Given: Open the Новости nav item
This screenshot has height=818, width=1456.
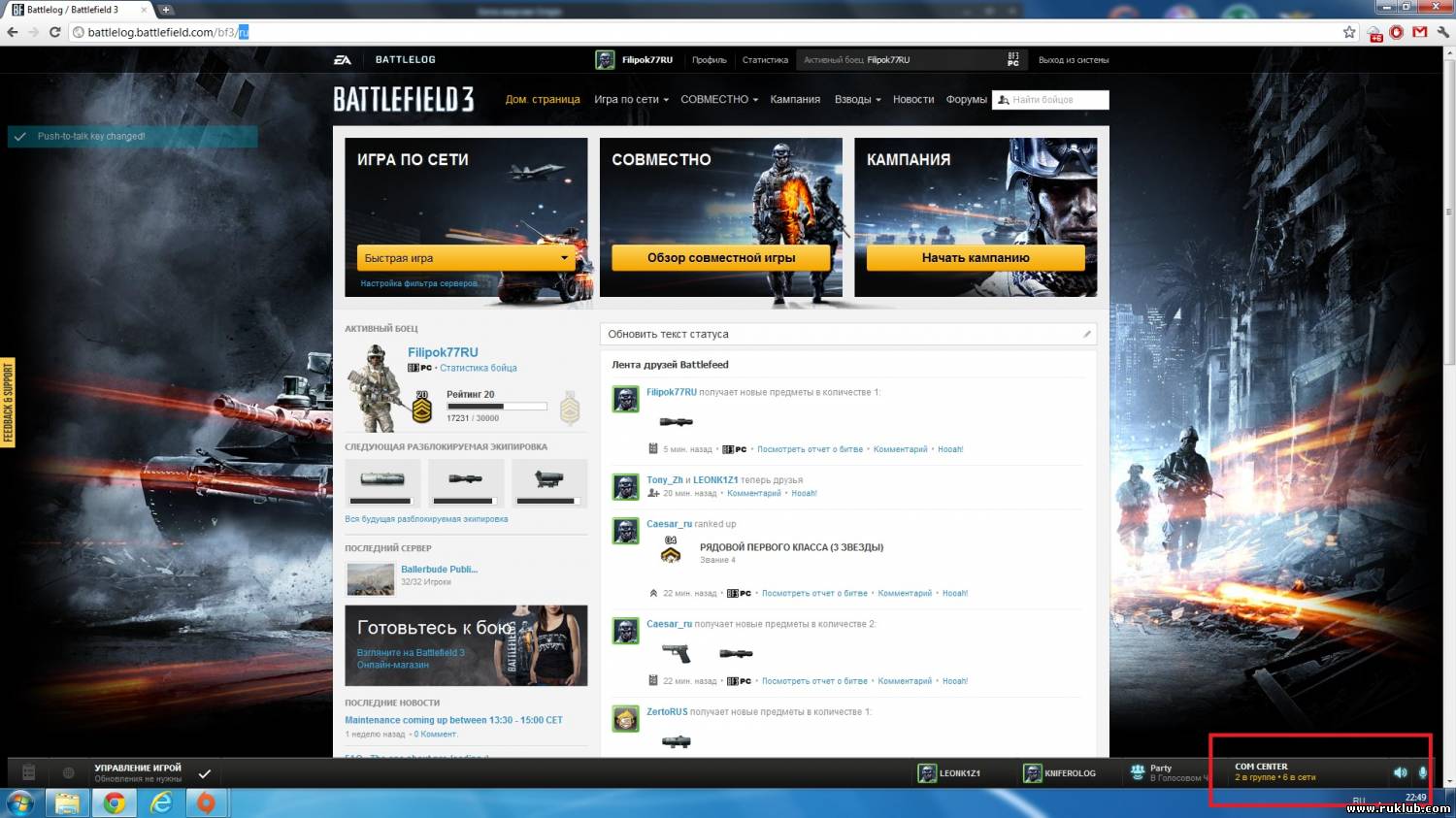Looking at the screenshot, I should pos(913,99).
